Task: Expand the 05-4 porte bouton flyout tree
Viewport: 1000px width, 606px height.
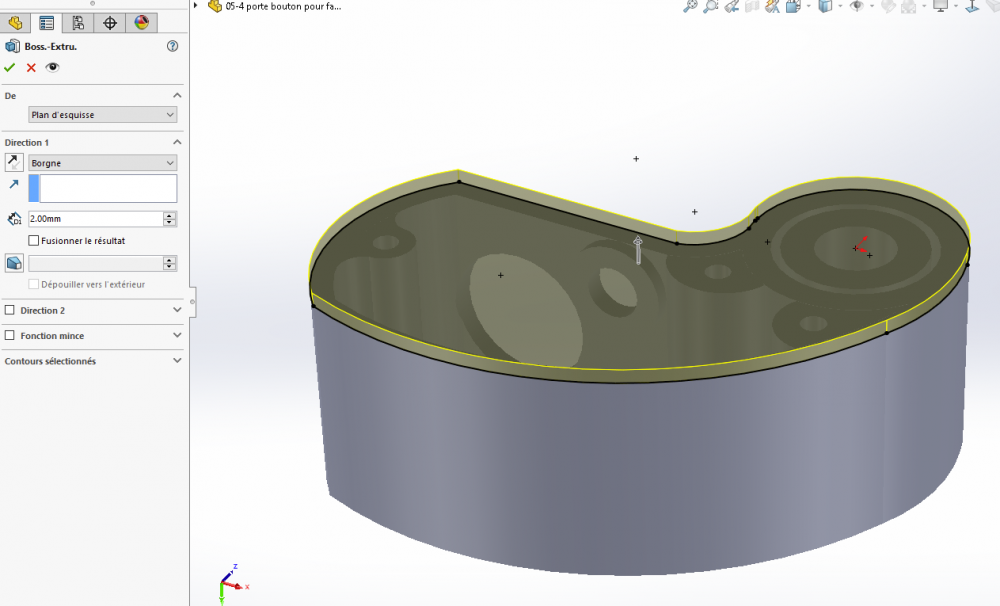Action: point(196,6)
